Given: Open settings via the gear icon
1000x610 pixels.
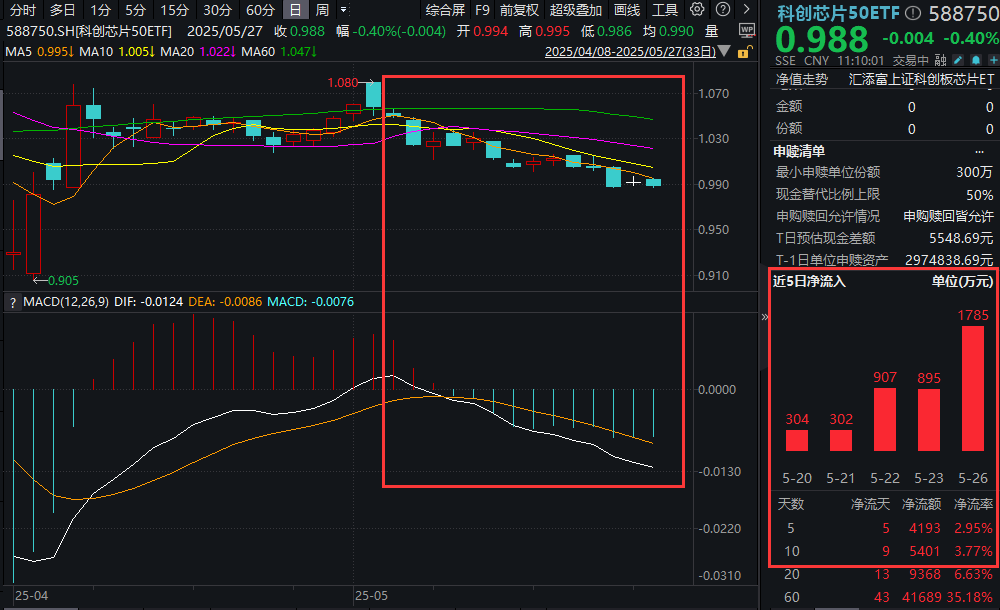Looking at the screenshot, I should coord(697,10).
